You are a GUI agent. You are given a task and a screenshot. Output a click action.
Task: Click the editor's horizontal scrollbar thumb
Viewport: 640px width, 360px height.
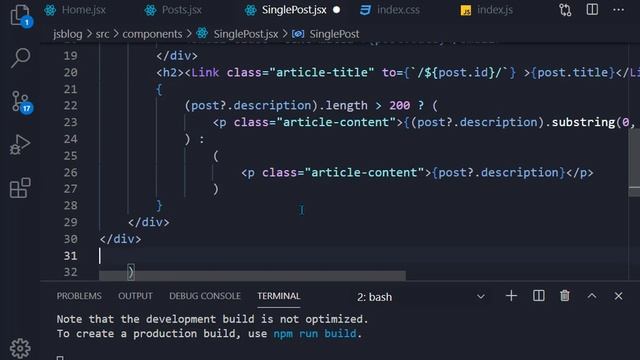(x=252, y=276)
